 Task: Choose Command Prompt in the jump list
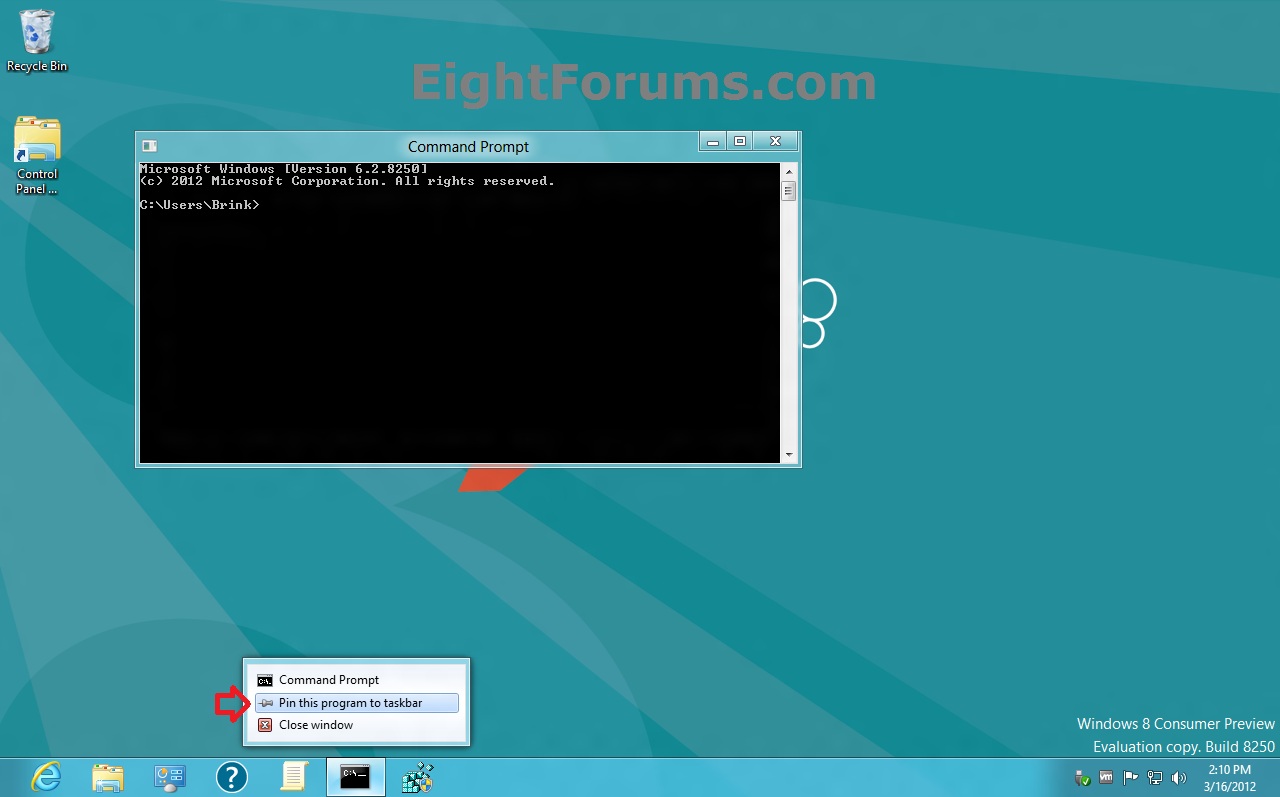tap(357, 680)
